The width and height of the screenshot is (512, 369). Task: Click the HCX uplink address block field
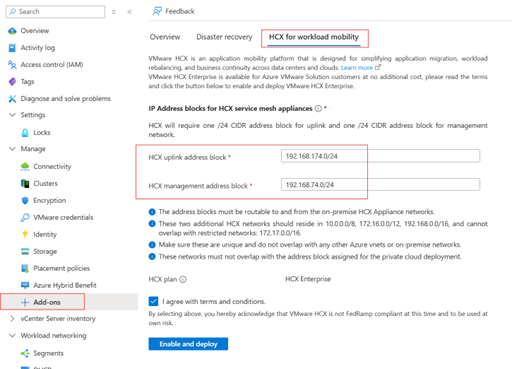(380, 156)
